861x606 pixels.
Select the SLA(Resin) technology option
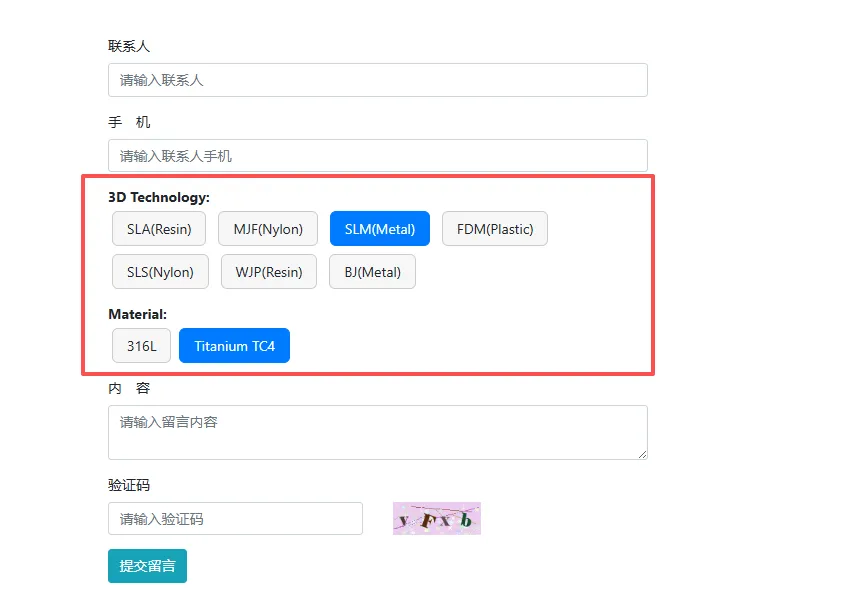[159, 229]
